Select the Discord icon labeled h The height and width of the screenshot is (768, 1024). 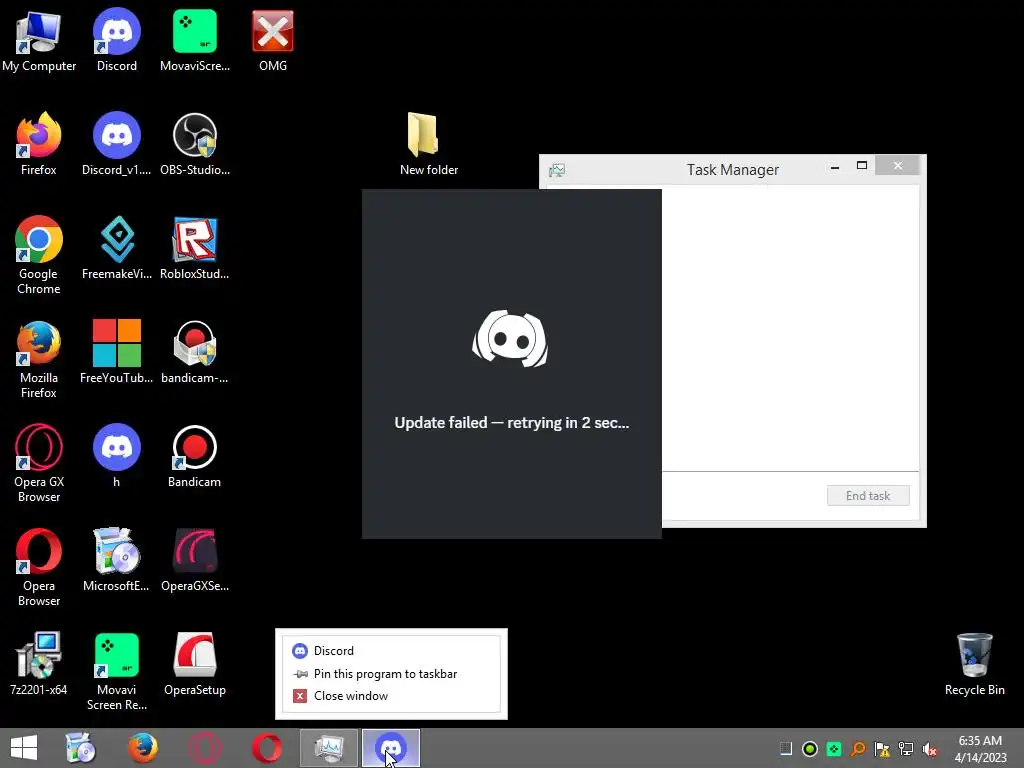(x=117, y=456)
